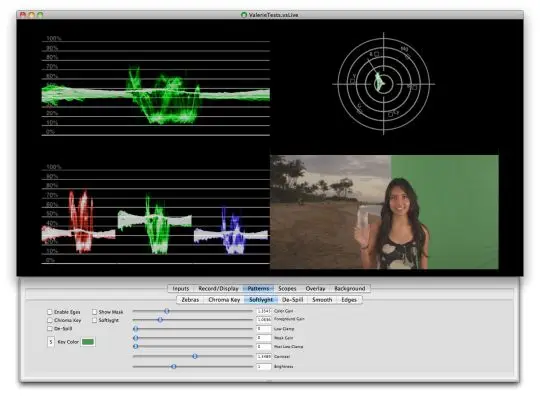Click the Color Gain slider handle

point(167,311)
